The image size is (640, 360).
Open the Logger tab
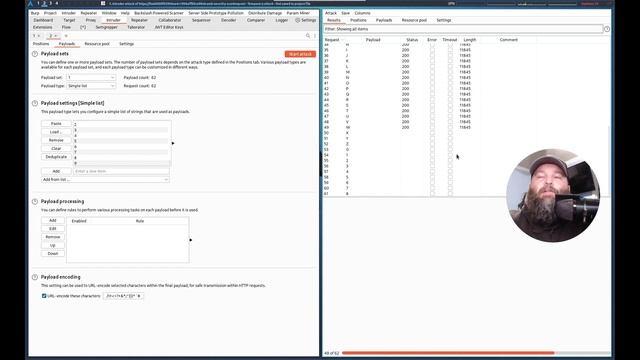[x=281, y=20]
